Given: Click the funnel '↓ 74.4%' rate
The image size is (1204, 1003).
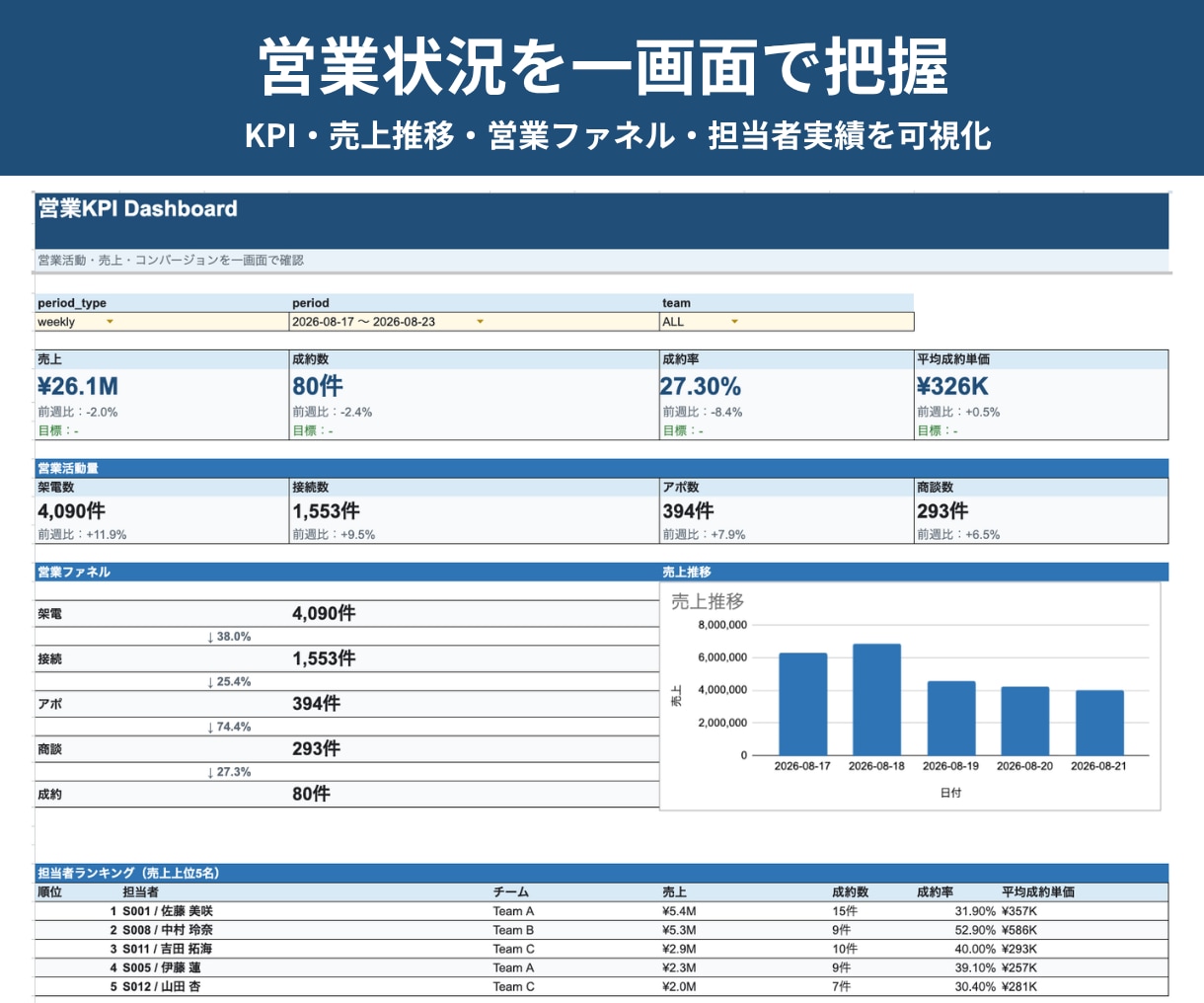Looking at the screenshot, I should [x=229, y=728].
